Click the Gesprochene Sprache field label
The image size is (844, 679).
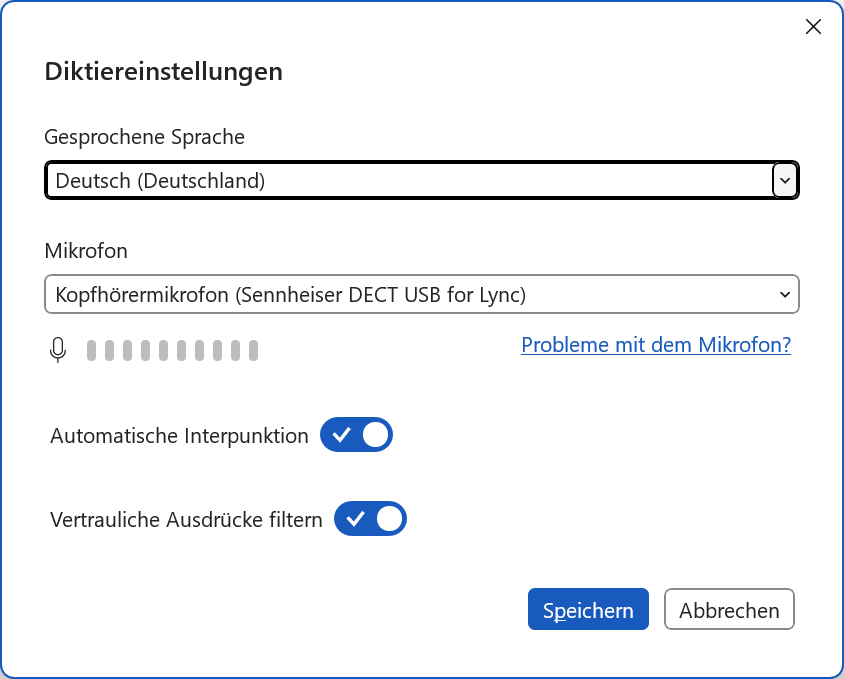[x=145, y=137]
